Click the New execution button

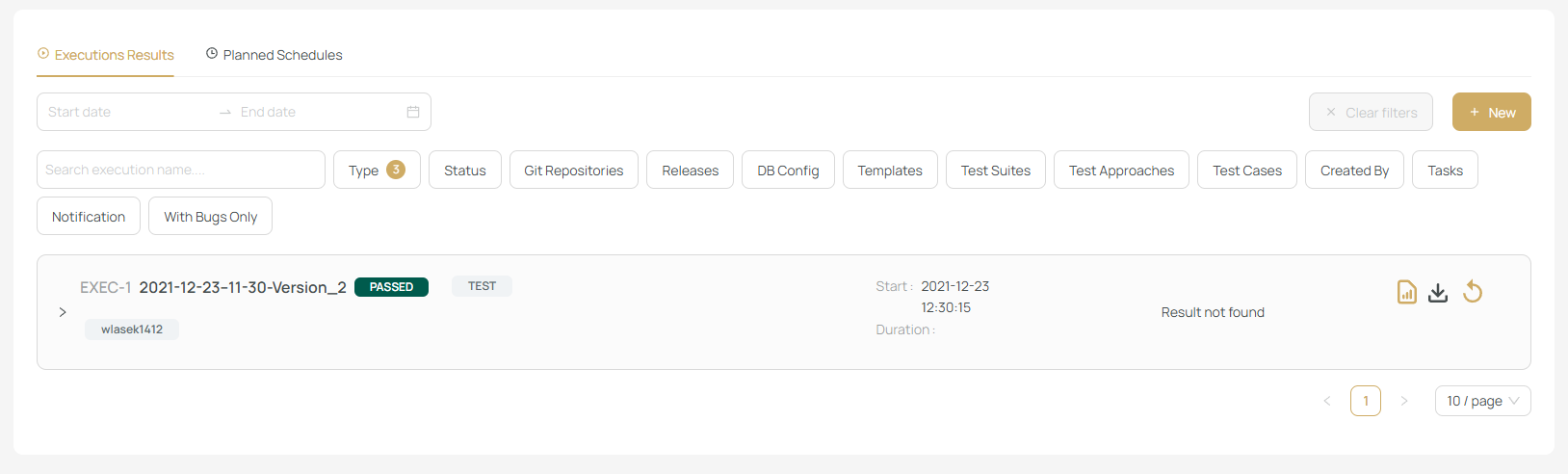pos(1491,113)
